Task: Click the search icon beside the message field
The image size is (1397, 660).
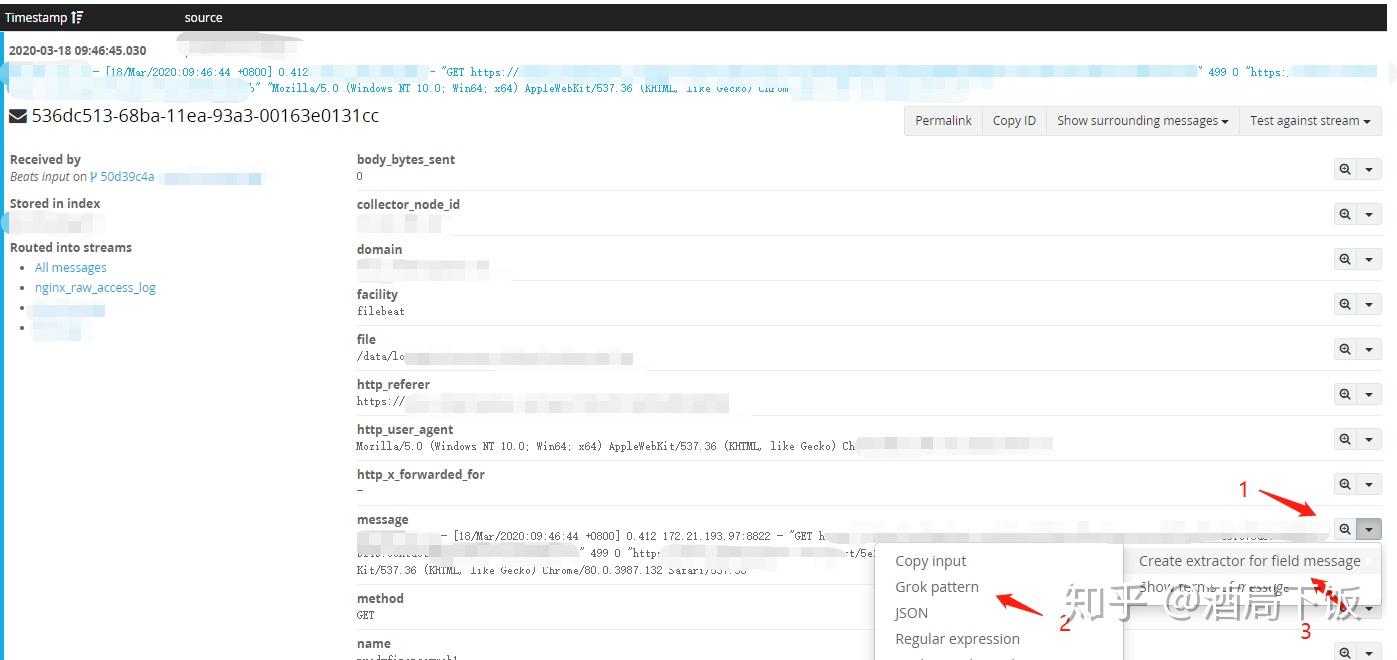Action: pyautogui.click(x=1346, y=528)
